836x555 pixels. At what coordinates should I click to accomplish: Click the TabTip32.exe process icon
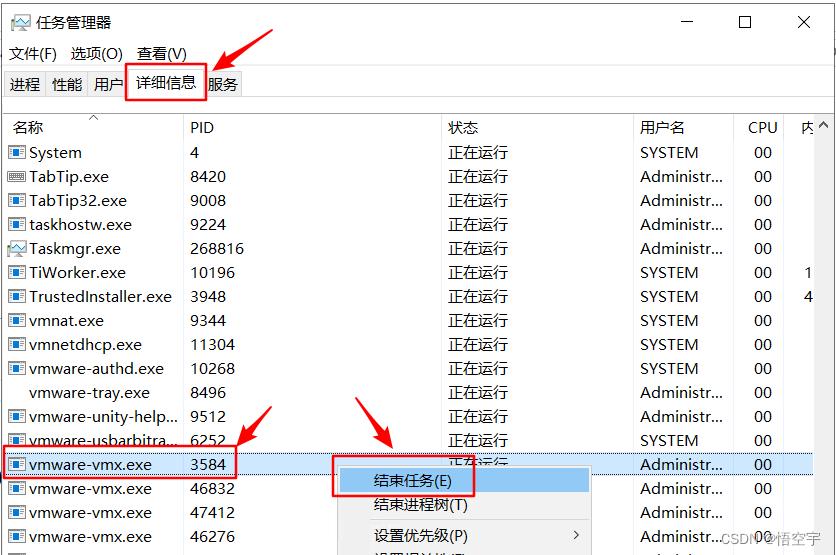[x=17, y=200]
